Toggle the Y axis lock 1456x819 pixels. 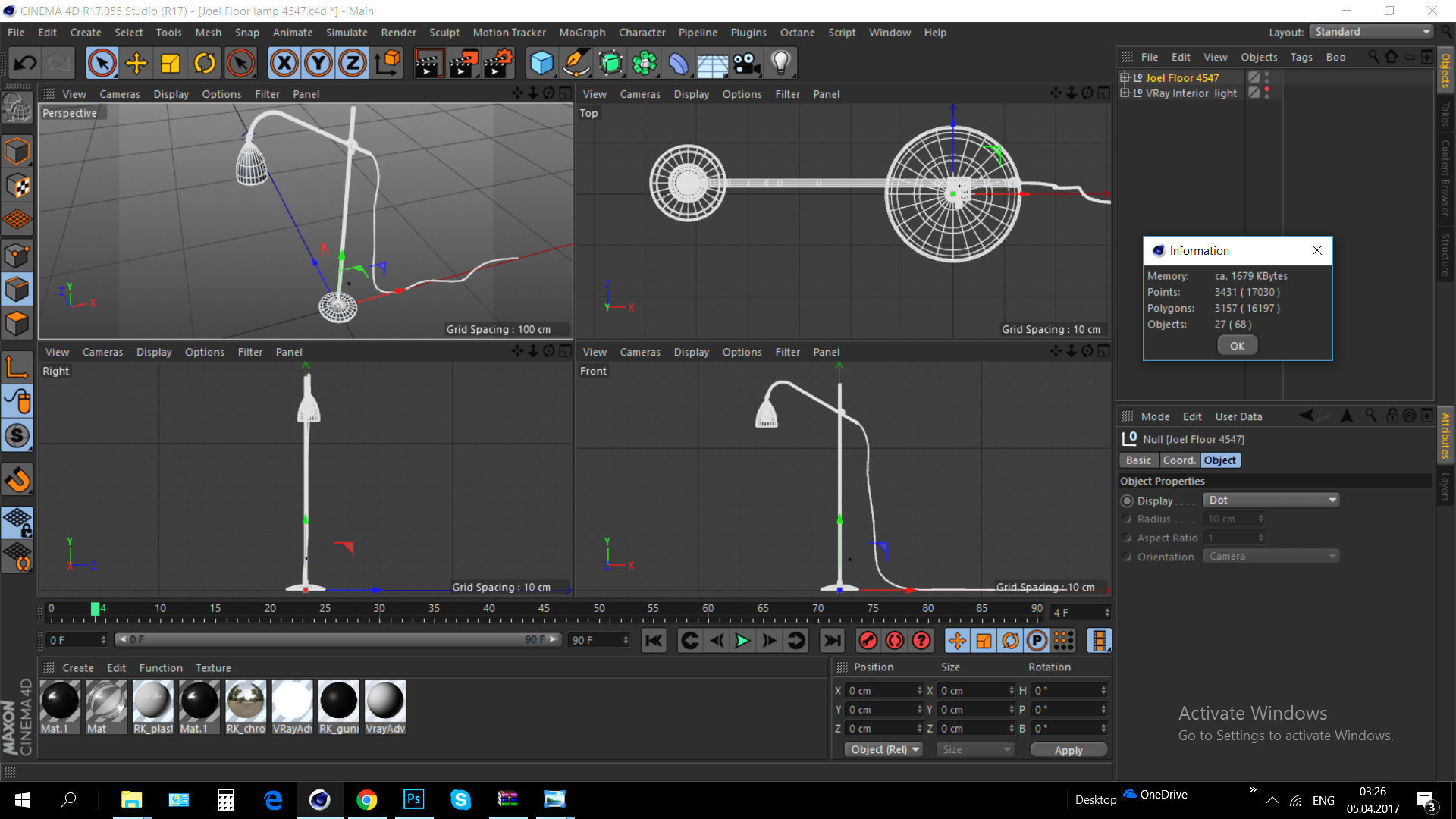(x=318, y=63)
